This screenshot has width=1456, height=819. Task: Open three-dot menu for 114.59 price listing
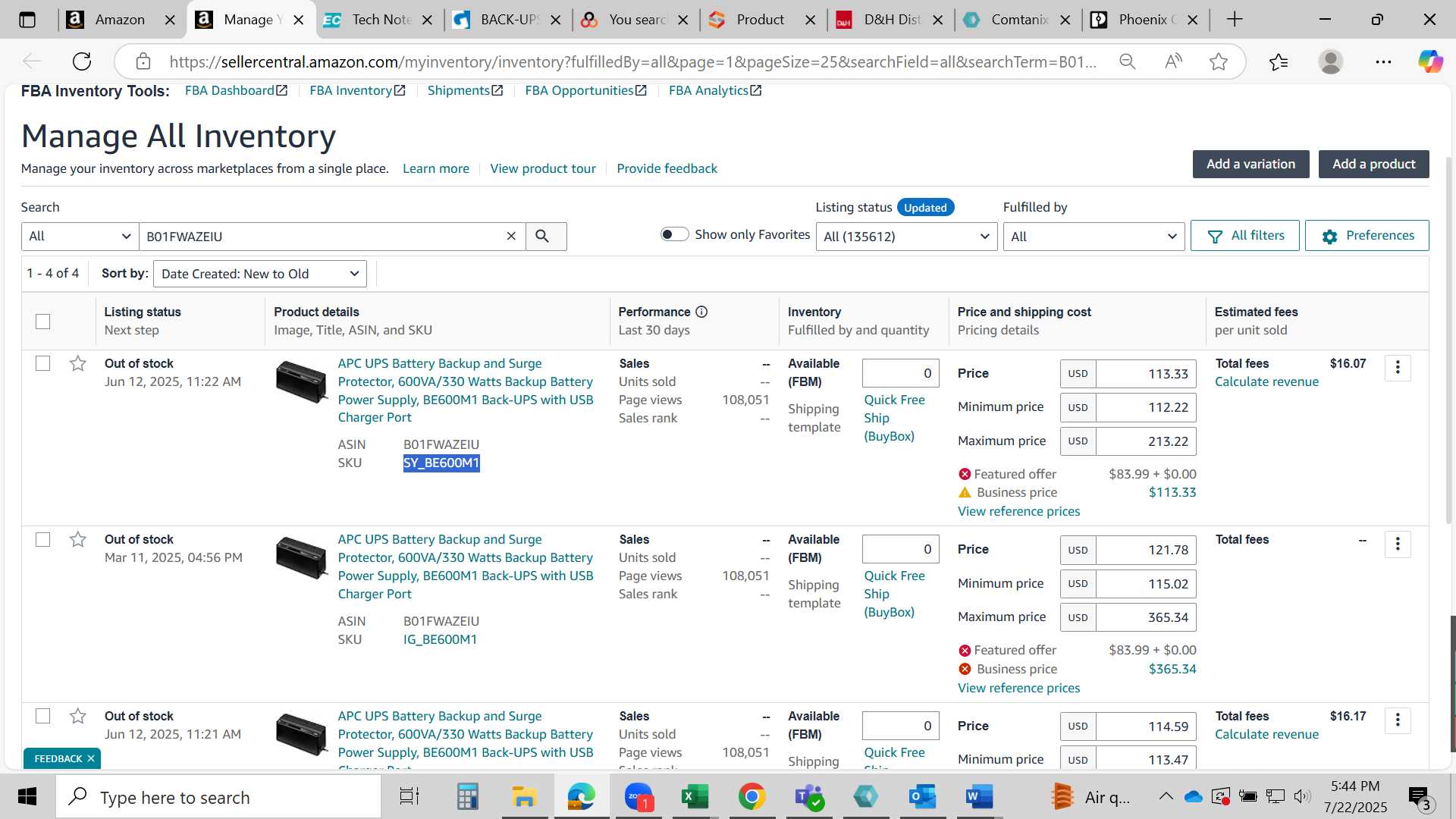pos(1398,720)
